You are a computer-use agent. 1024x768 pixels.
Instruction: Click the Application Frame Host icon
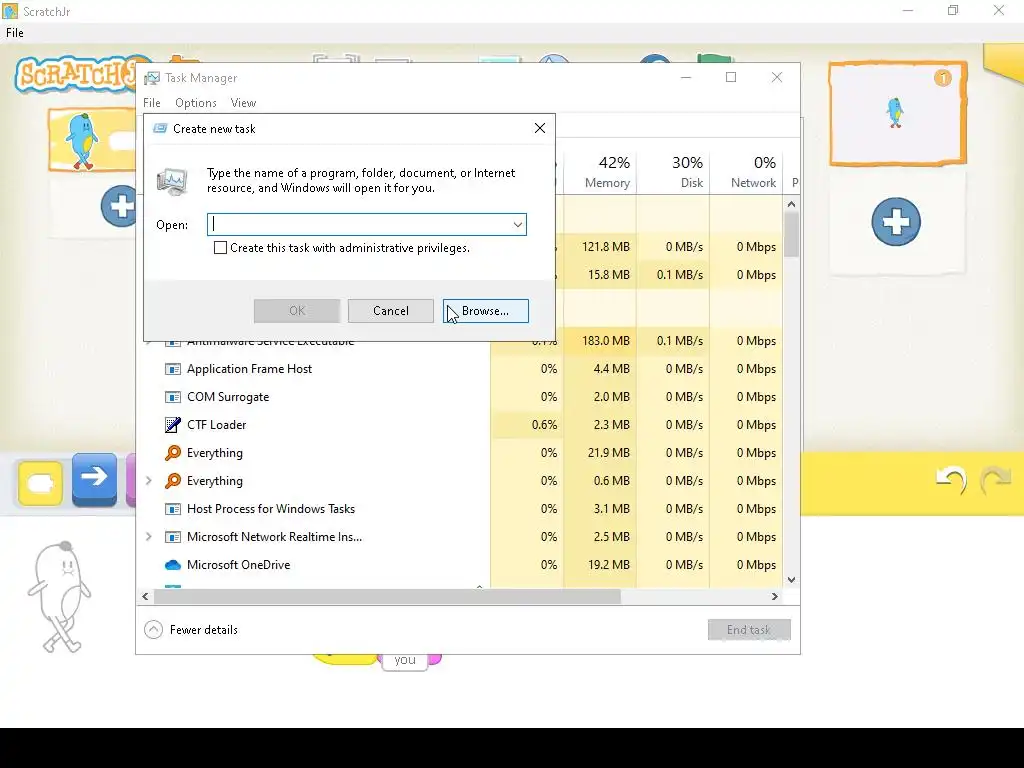[172, 369]
